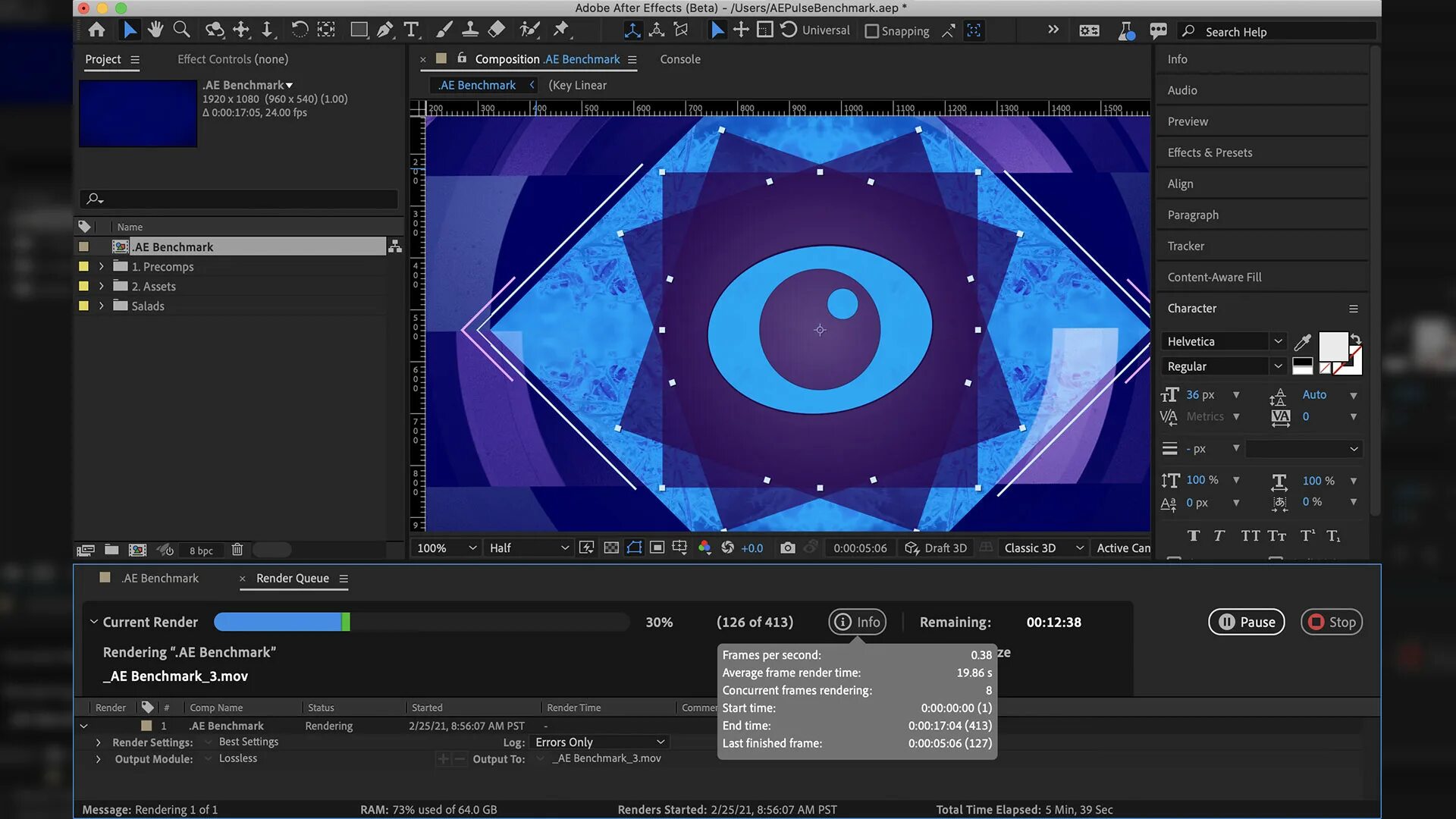The image size is (1456, 819).
Task: Switch to the Effect Controls tab
Action: 232,59
